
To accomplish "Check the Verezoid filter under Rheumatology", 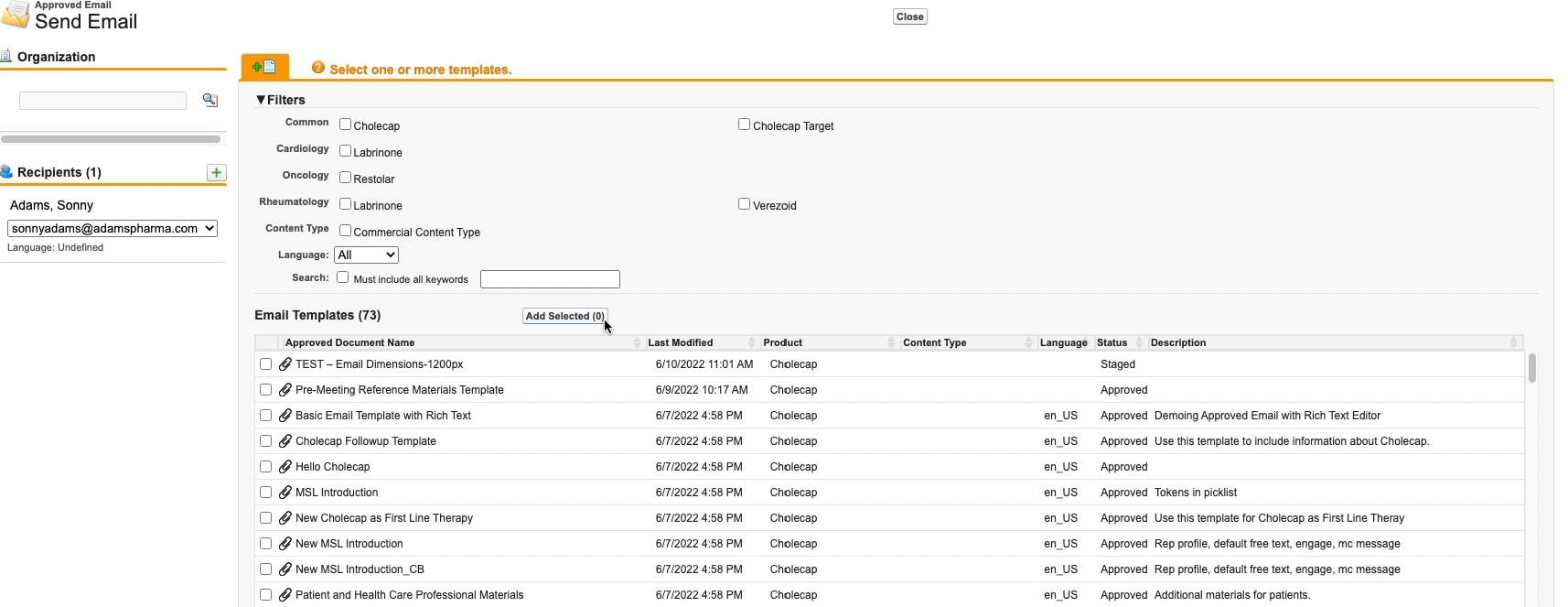I will (x=744, y=204).
